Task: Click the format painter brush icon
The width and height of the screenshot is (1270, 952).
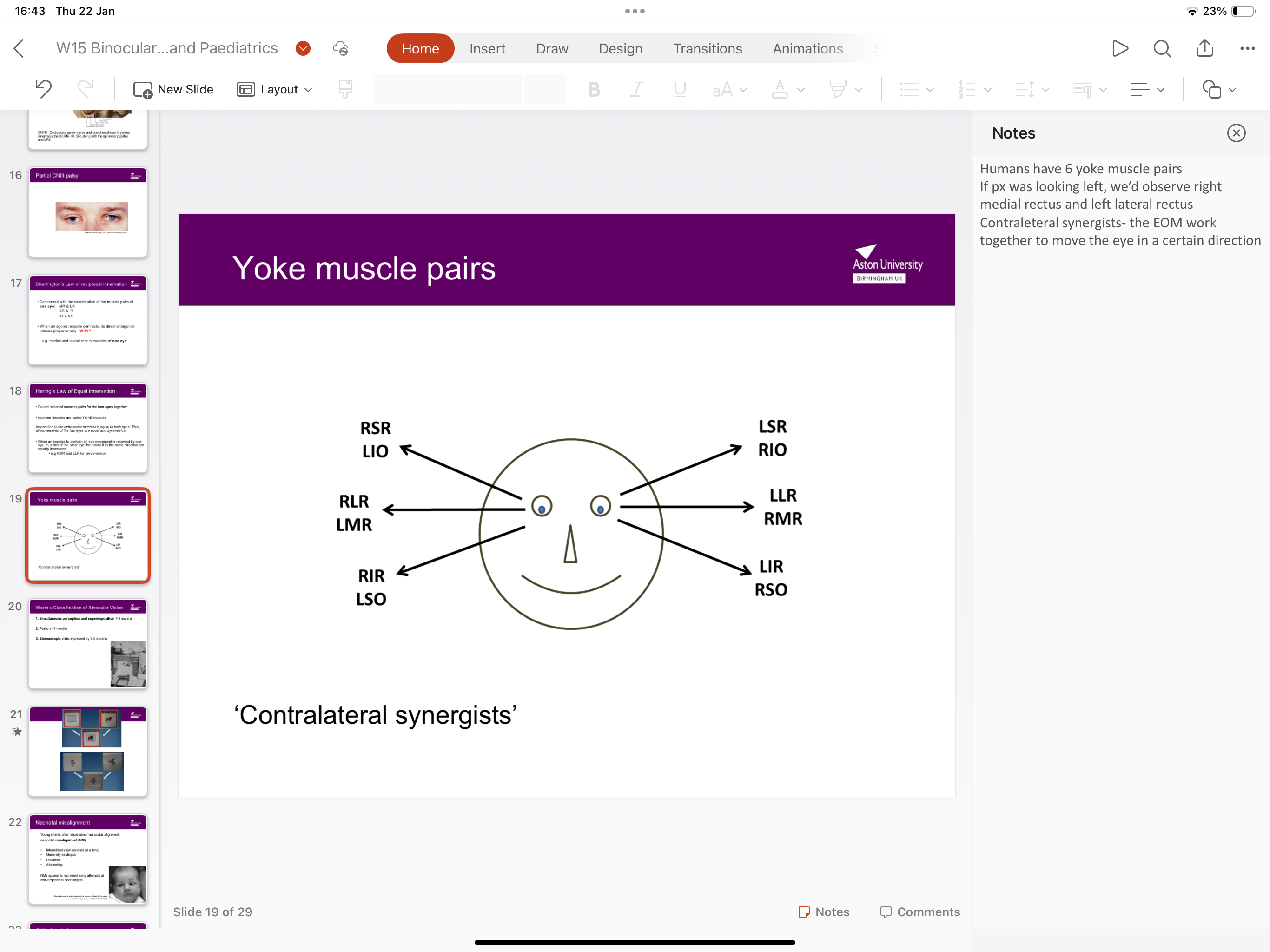Action: point(345,89)
